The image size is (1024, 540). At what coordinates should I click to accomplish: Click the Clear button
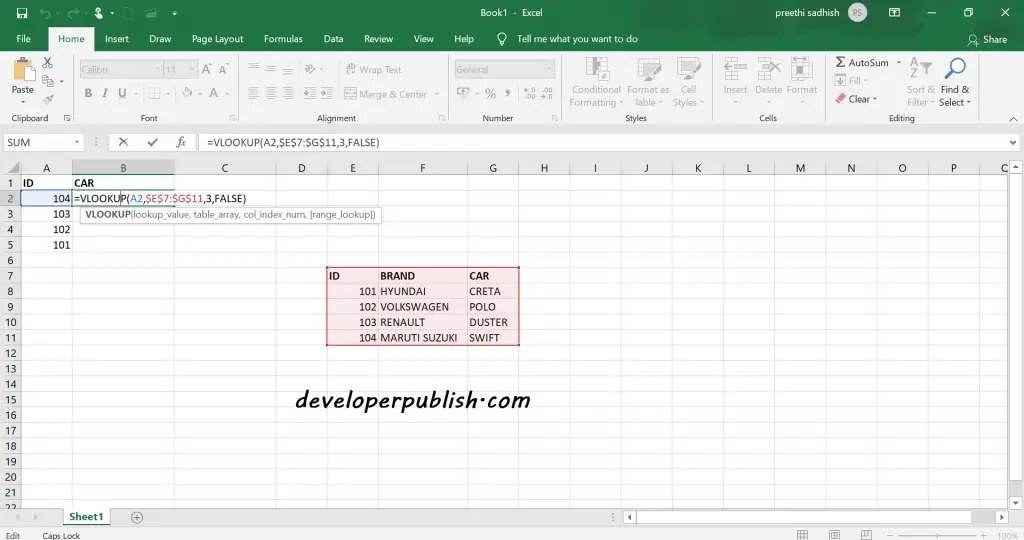point(856,99)
